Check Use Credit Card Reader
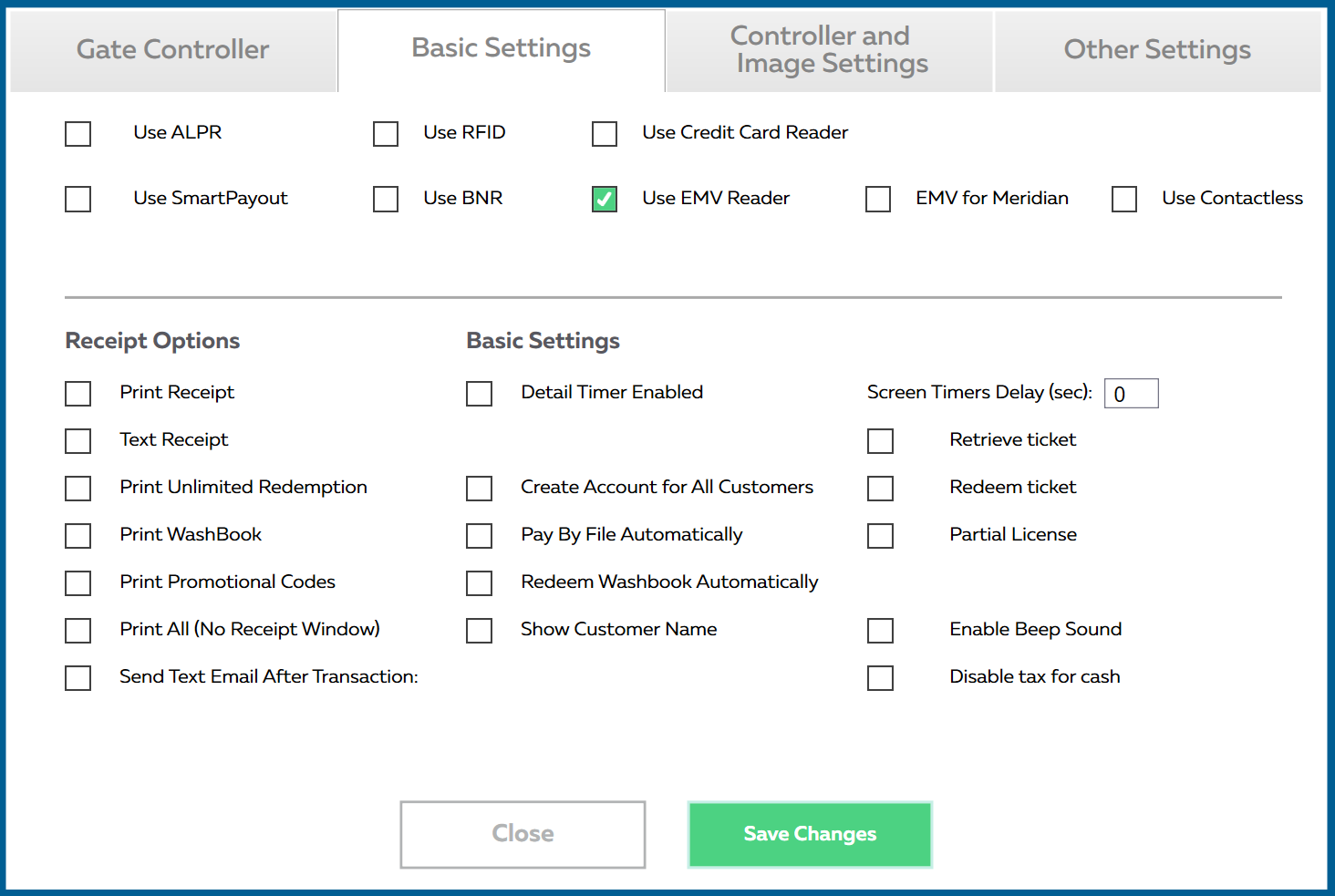Screen dimensions: 1335x896 point(605,134)
